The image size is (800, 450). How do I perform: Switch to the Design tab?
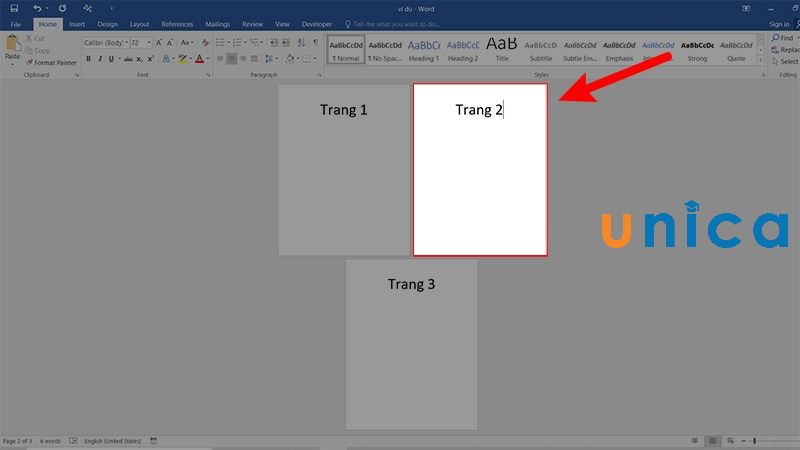(x=107, y=24)
